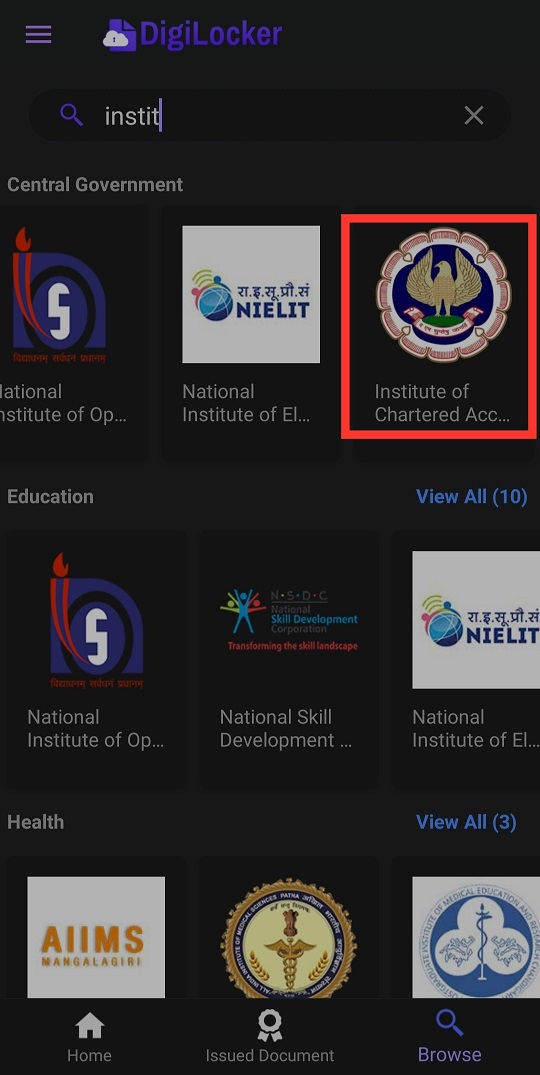Open NIELIT card in Education section

pyautogui.click(x=466, y=659)
